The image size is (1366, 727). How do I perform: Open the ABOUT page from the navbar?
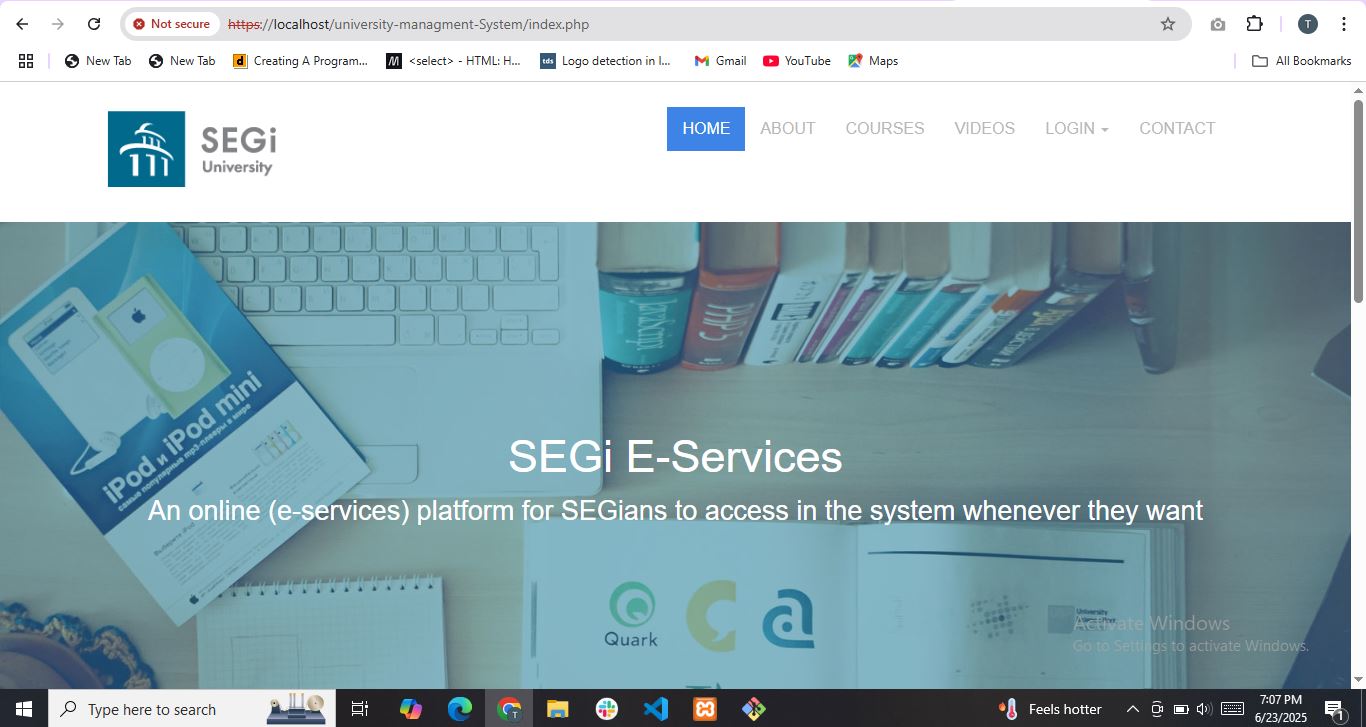click(788, 129)
